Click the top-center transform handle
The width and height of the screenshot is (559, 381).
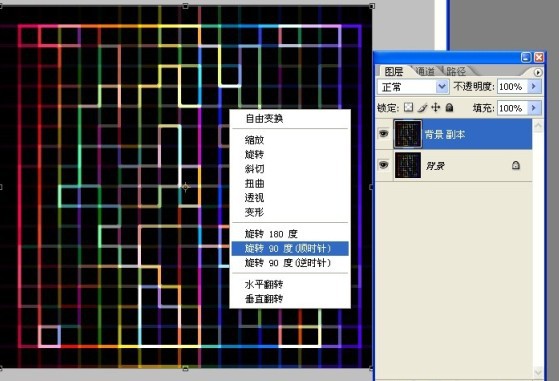click(x=185, y=6)
